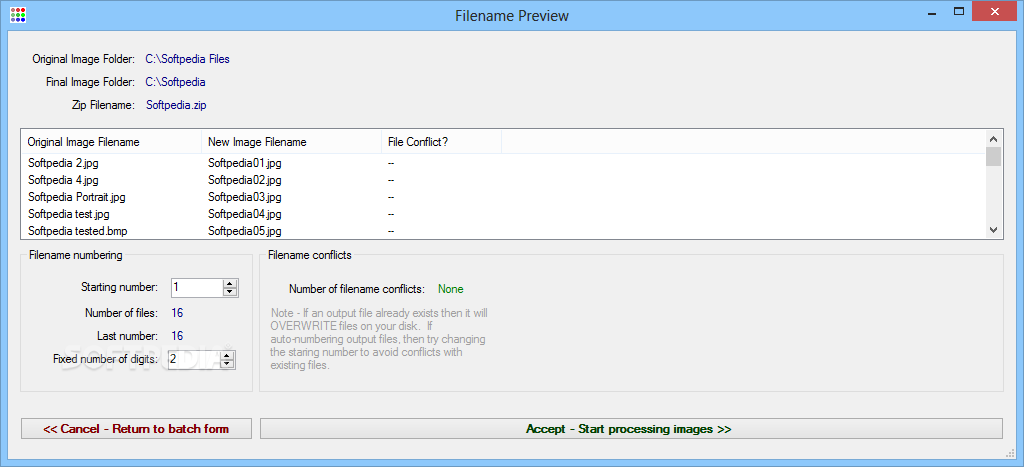Image resolution: width=1024 pixels, height=467 pixels.
Task: Click the app icon in title bar
Action: click(19, 14)
